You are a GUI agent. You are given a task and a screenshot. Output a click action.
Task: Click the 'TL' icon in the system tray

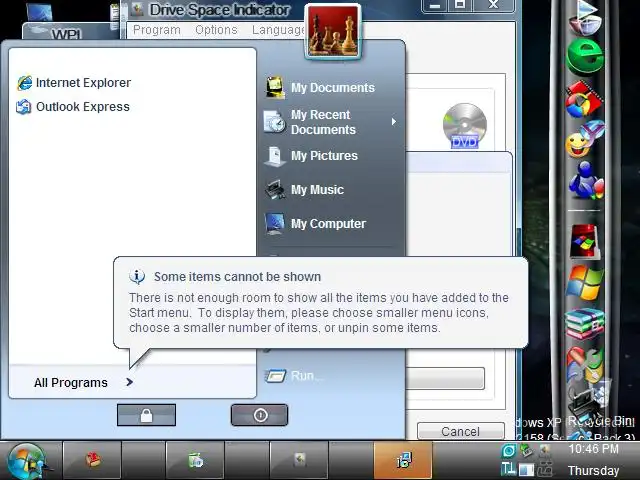509,469
